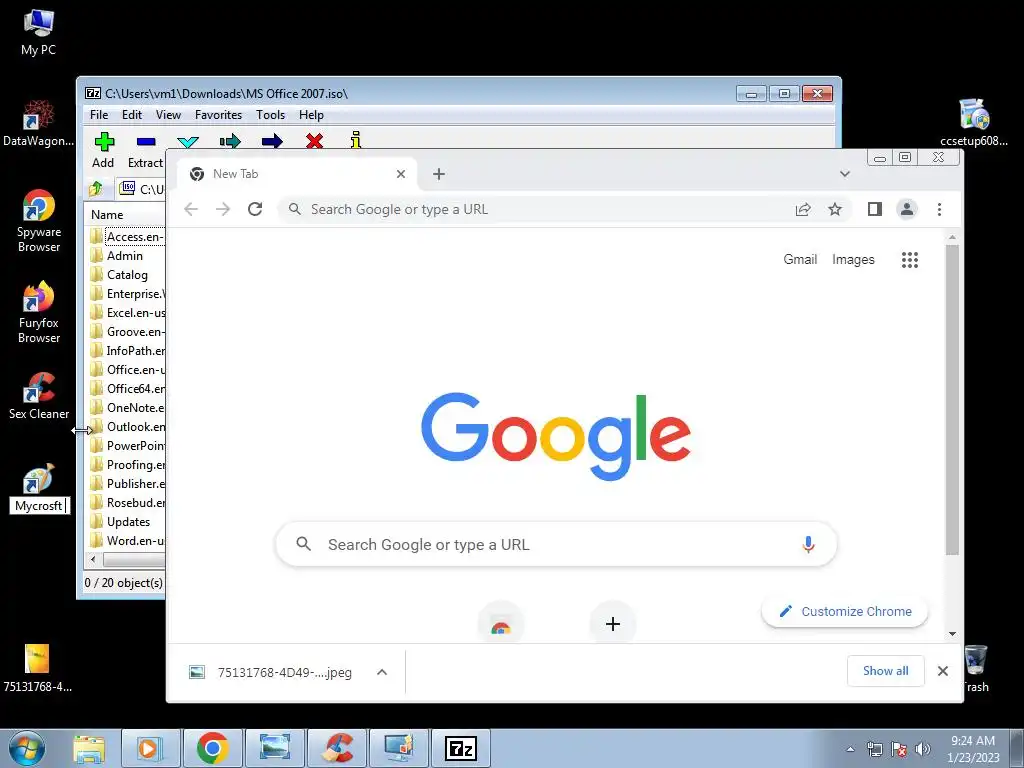This screenshot has height=768, width=1024.
Task: Select the Catalog folder in 7-Zip
Action: (127, 275)
